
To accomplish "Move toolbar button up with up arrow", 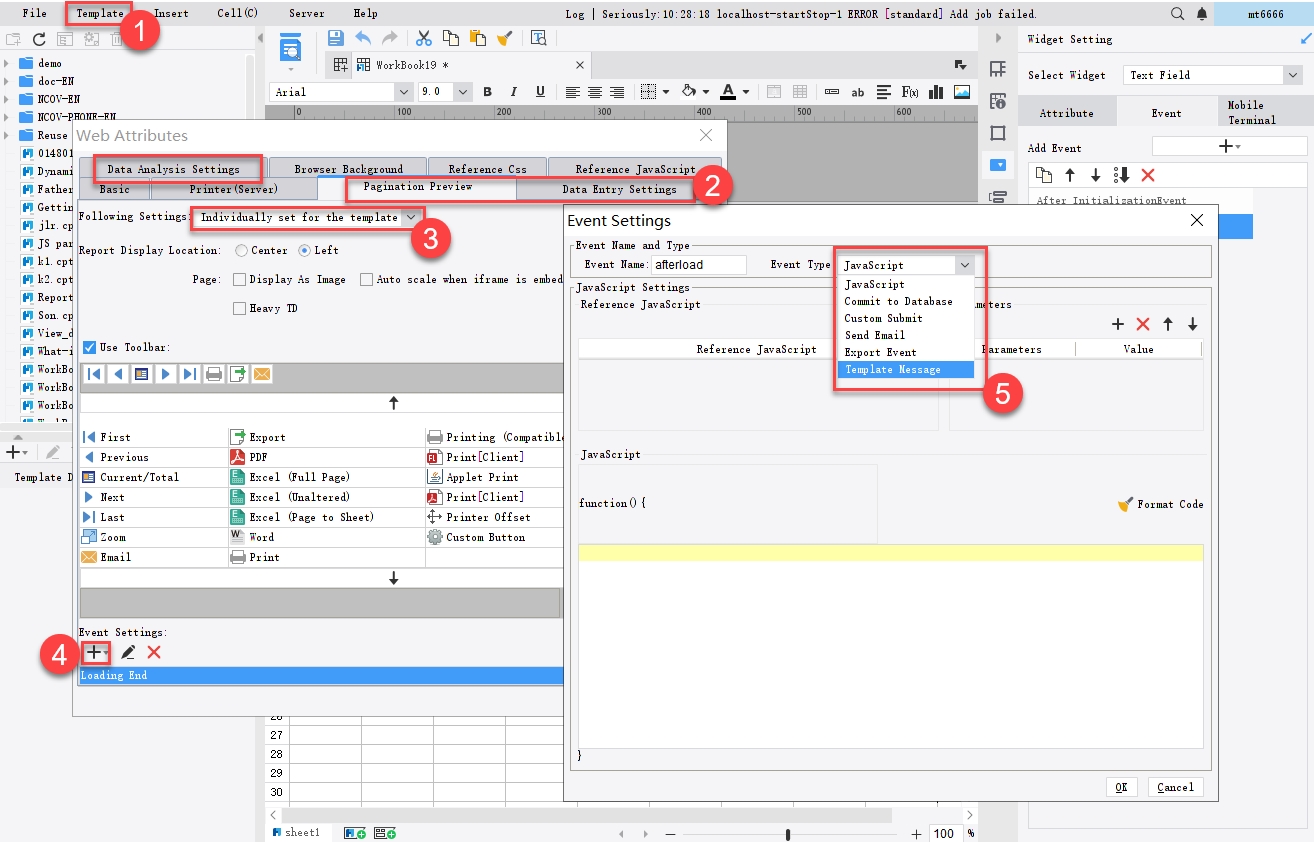I will click(x=393, y=402).
